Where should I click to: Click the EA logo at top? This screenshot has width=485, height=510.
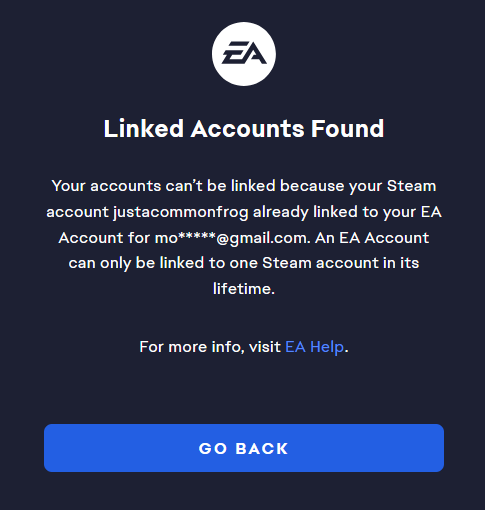coord(244,54)
